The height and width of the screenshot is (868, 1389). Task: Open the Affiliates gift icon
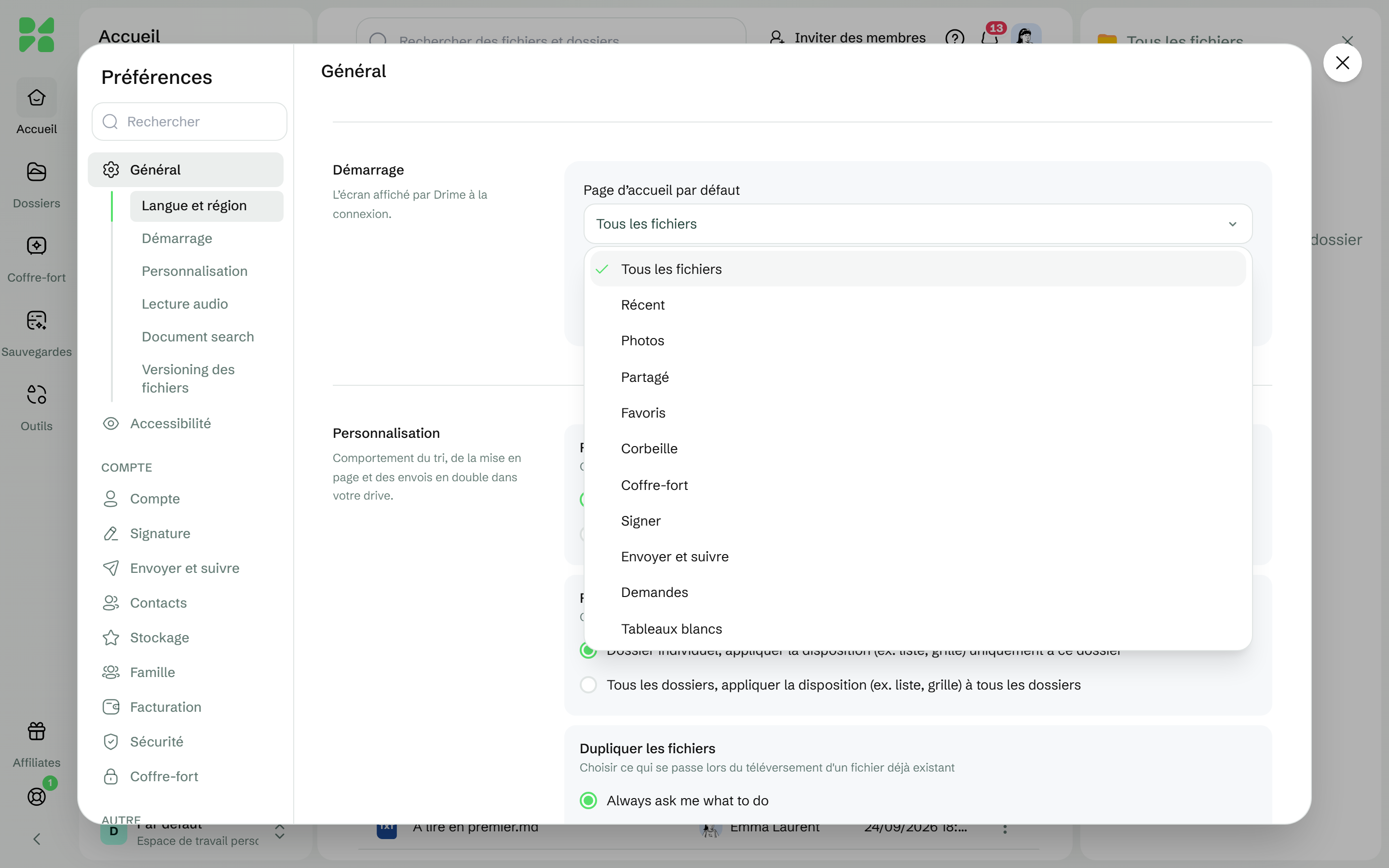pyautogui.click(x=36, y=731)
